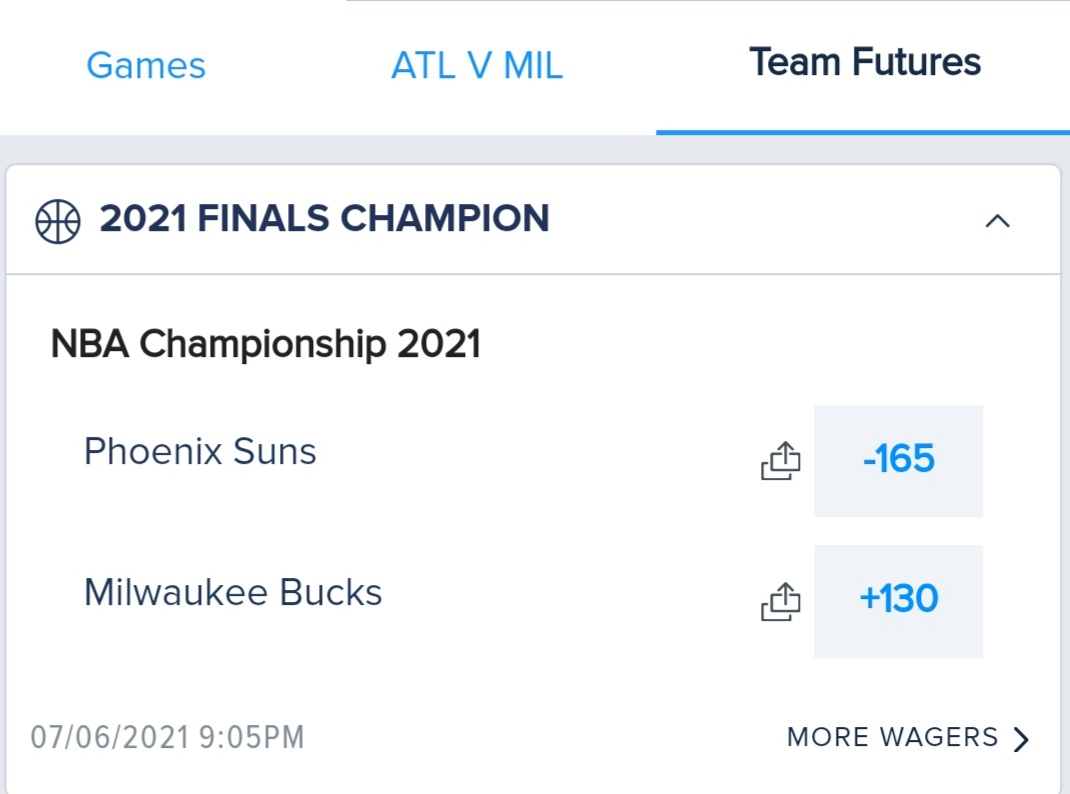Add Milwaukee Bucks +130 odds to betslip
Viewport: 1070px width, 794px height.
(x=898, y=601)
